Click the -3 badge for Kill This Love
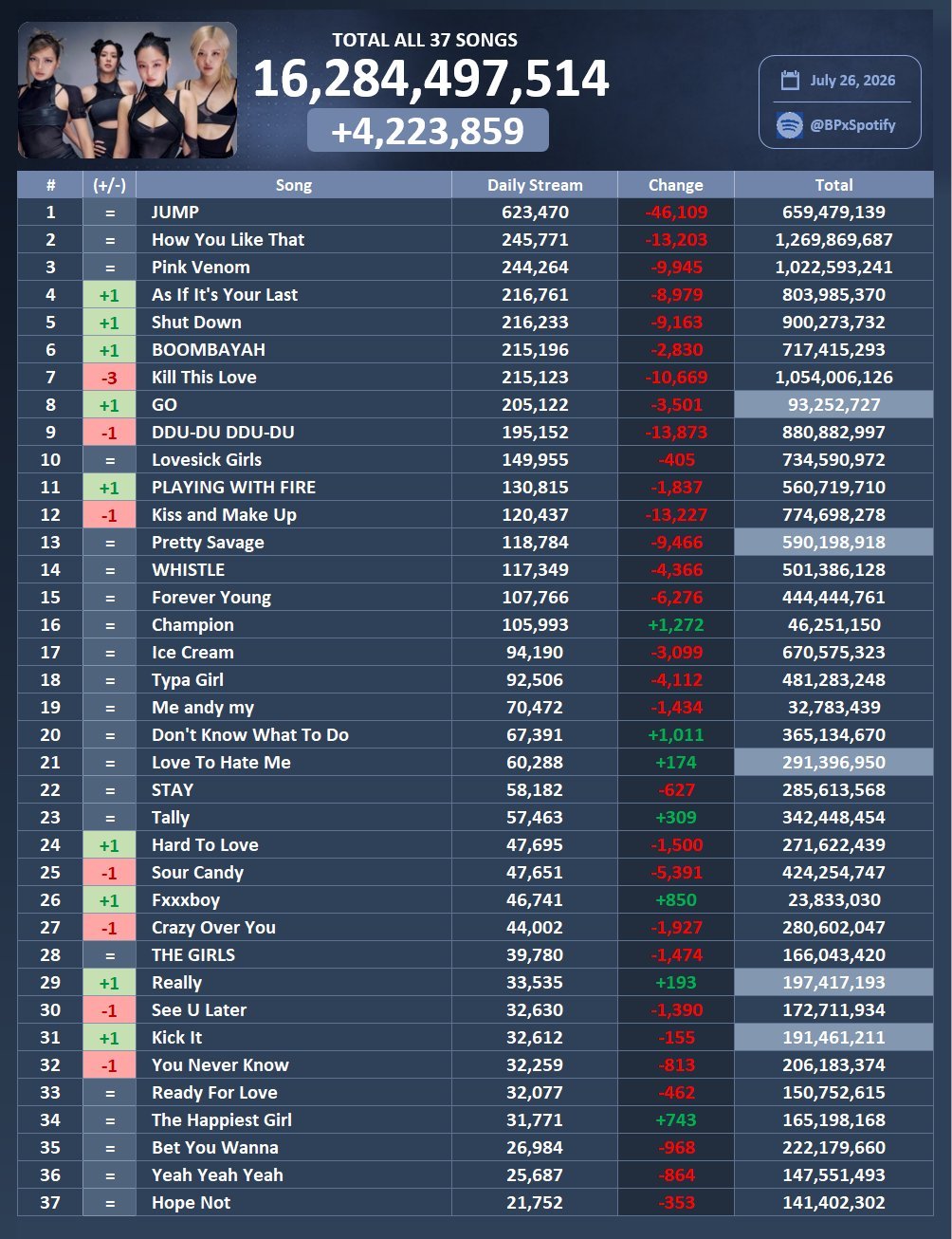The image size is (952, 1239). pyautogui.click(x=110, y=378)
